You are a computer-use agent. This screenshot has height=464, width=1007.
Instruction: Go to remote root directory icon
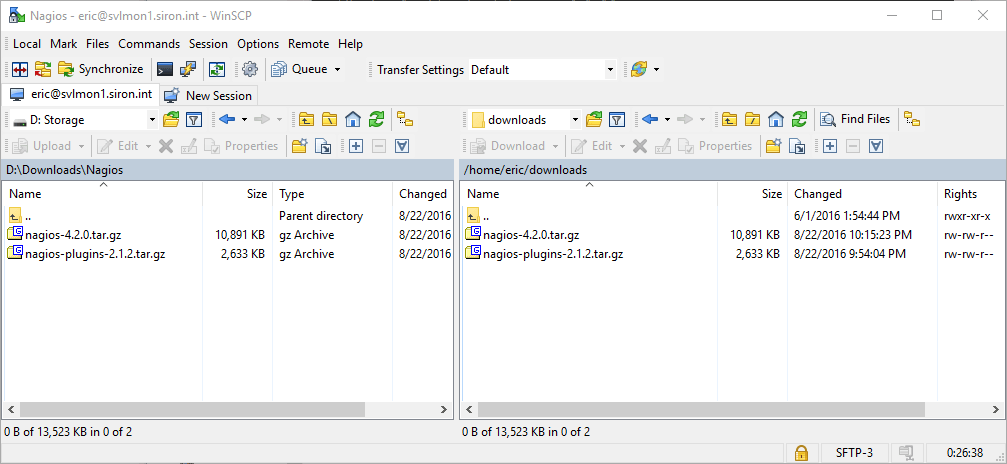tap(753, 120)
